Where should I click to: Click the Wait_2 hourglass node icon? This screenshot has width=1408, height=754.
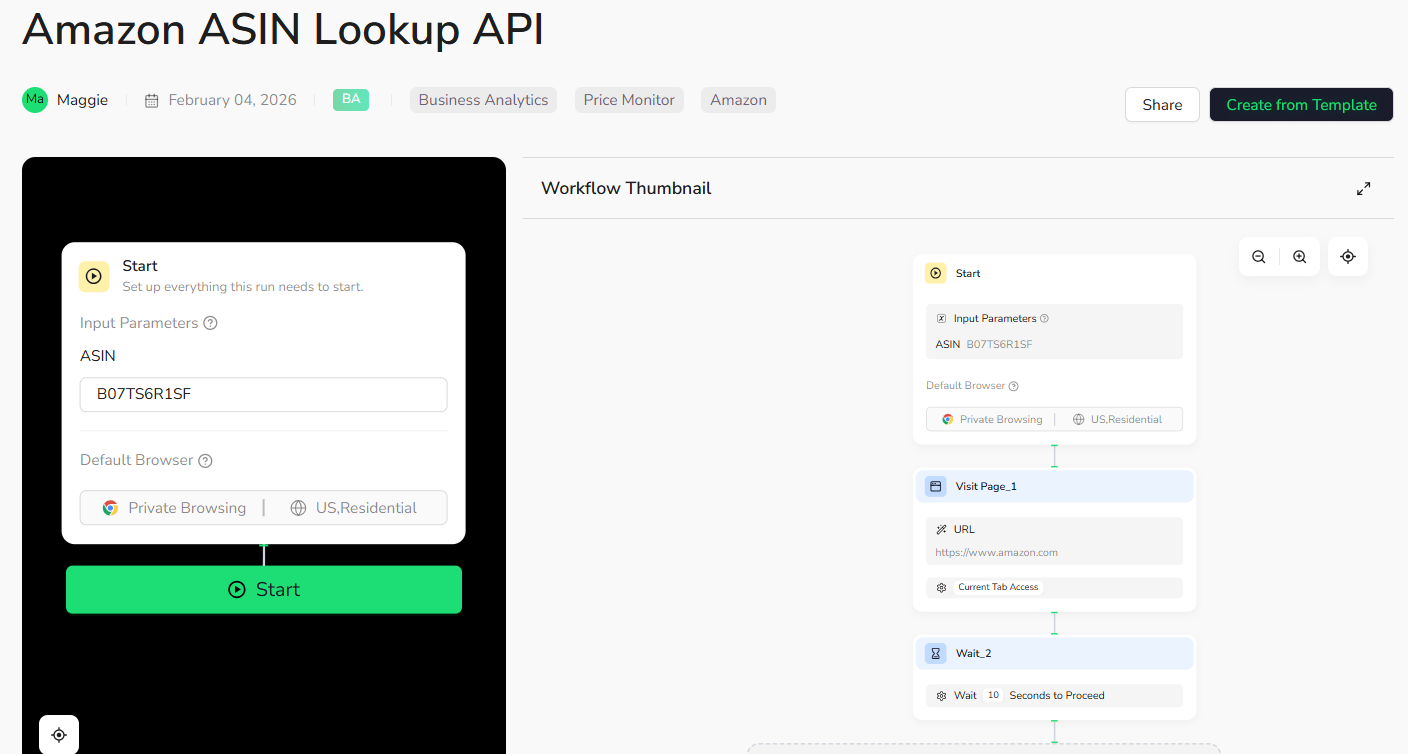936,653
